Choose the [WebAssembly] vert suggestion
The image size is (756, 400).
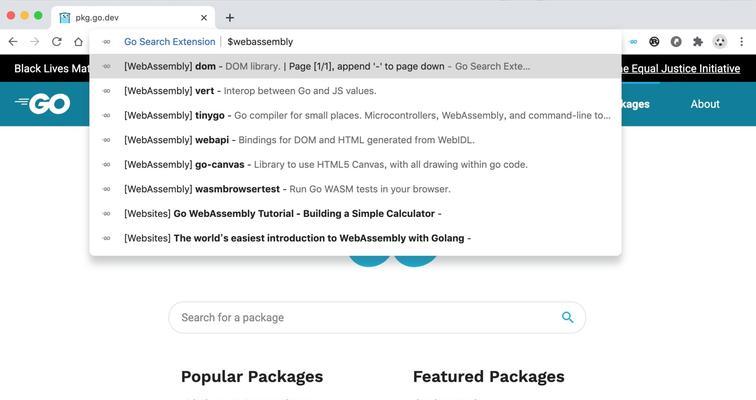[x=355, y=91]
